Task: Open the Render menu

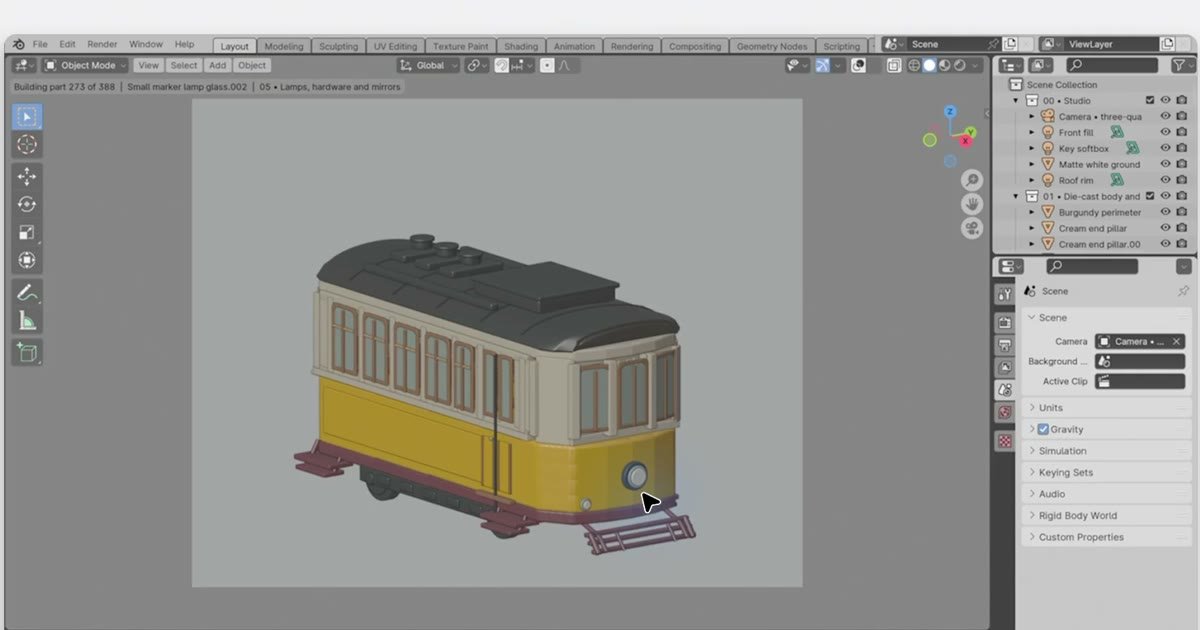Action: point(102,45)
